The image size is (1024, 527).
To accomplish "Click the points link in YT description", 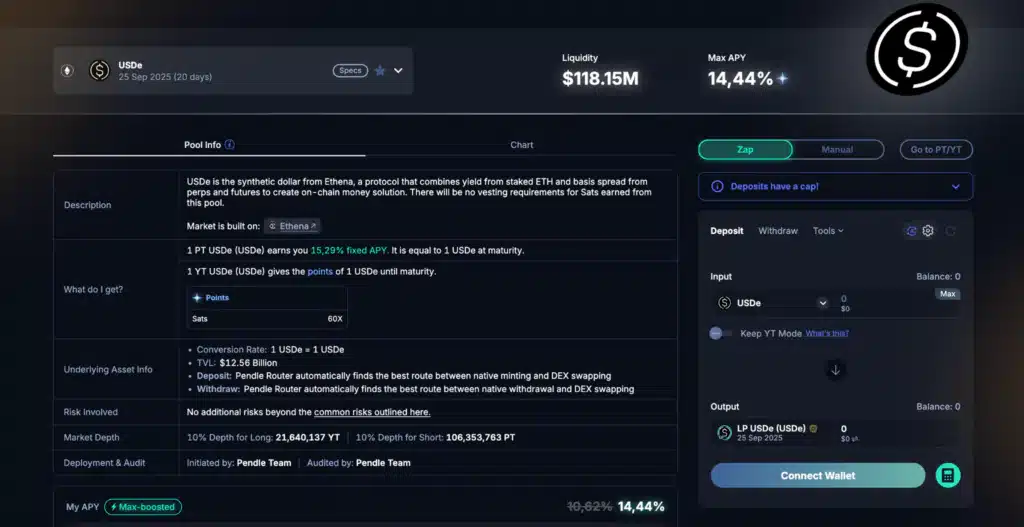I will [320, 271].
